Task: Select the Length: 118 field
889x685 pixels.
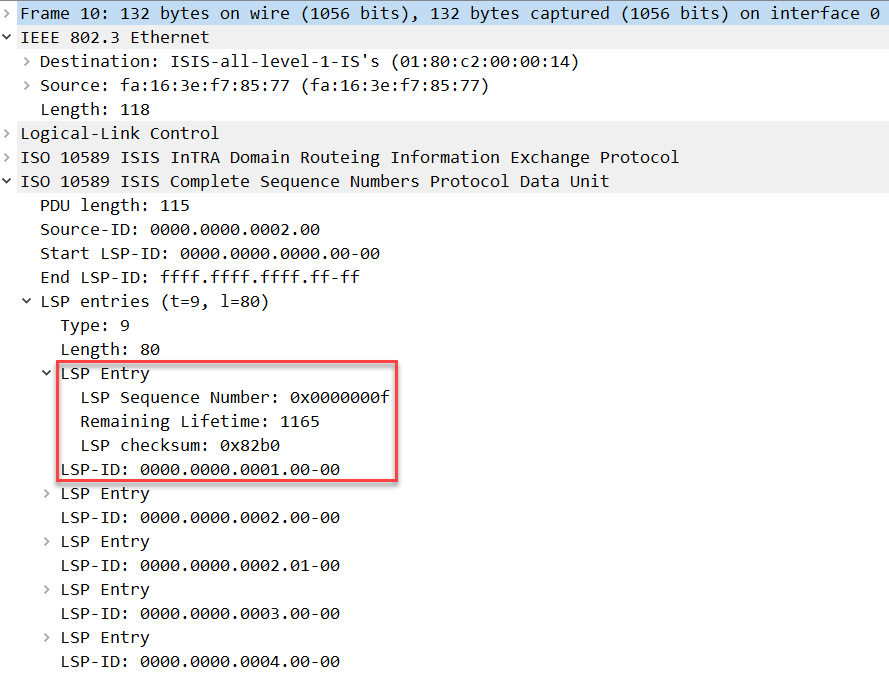Action: point(94,109)
